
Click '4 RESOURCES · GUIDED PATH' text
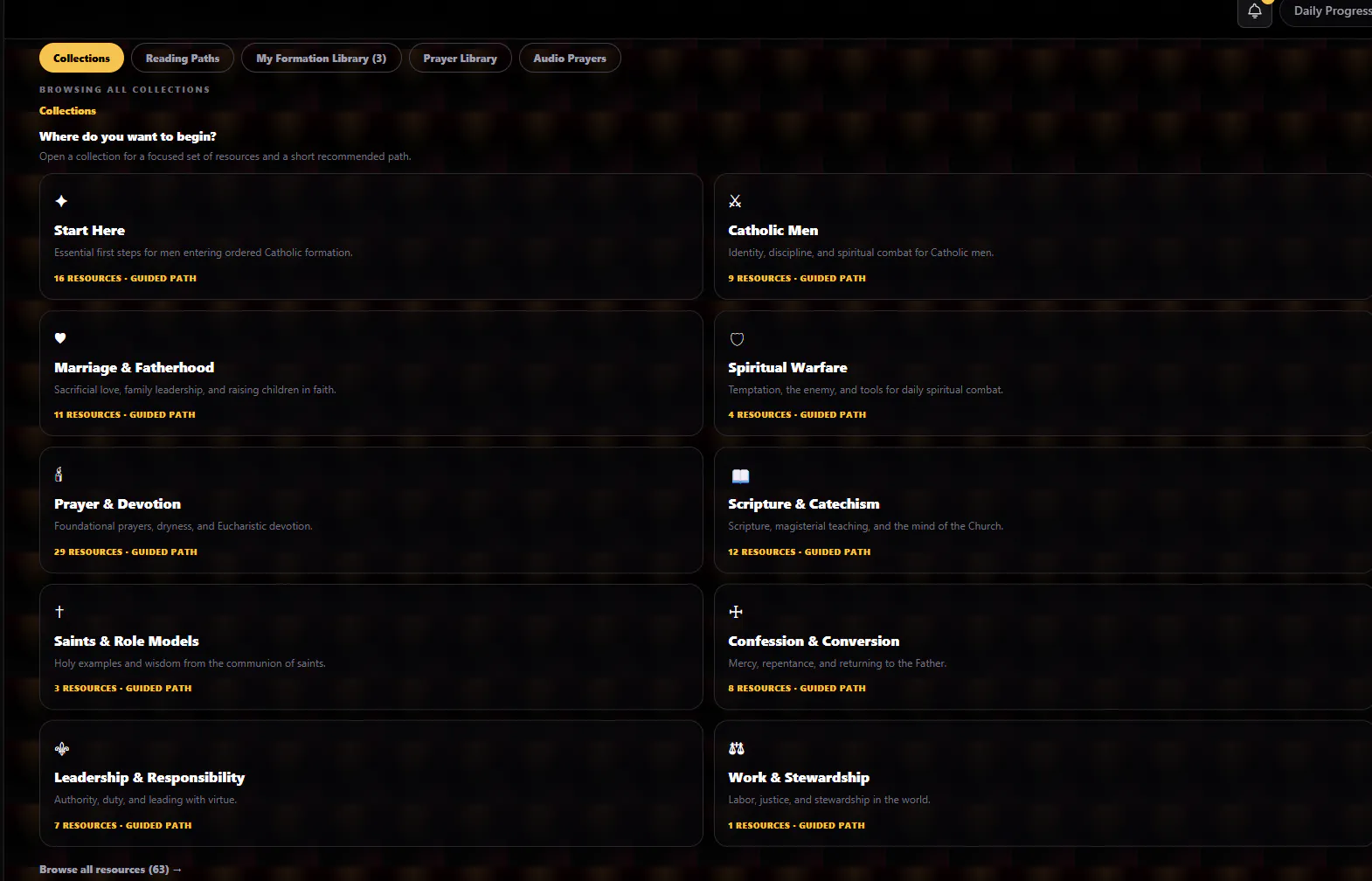(797, 414)
